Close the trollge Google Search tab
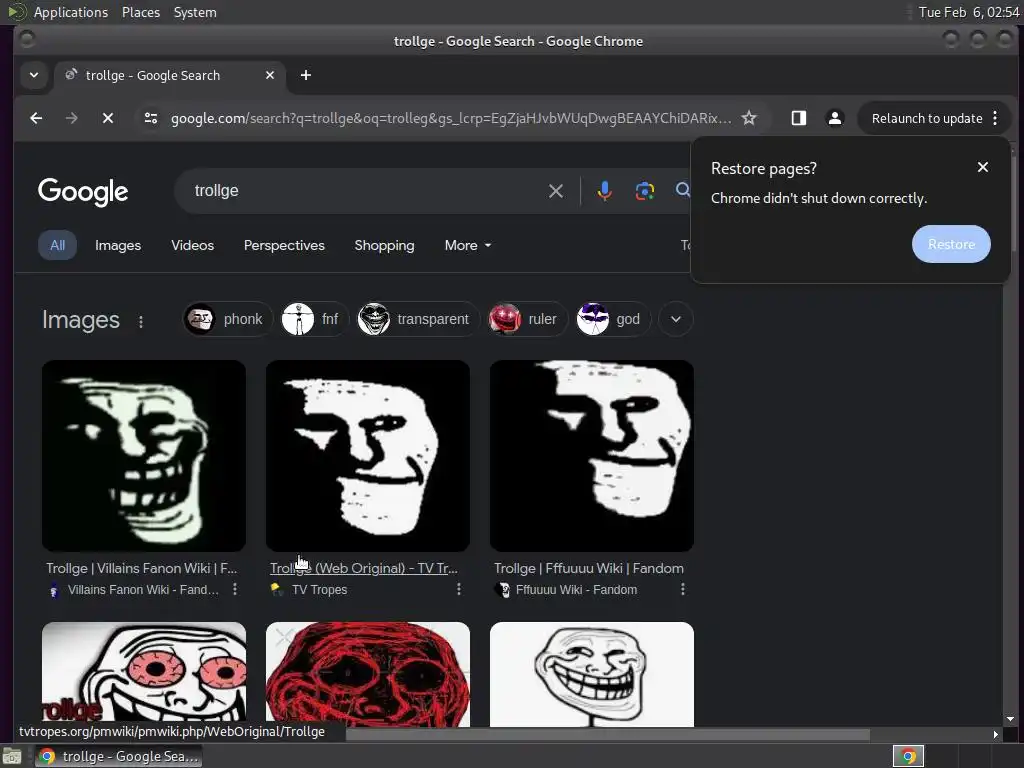The height and width of the screenshot is (768, 1024). [x=270, y=75]
